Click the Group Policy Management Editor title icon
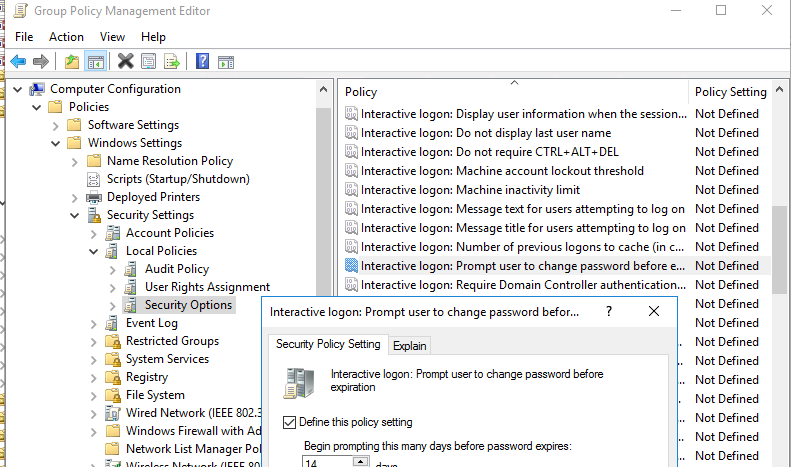The width and height of the screenshot is (791, 467). click(x=20, y=11)
